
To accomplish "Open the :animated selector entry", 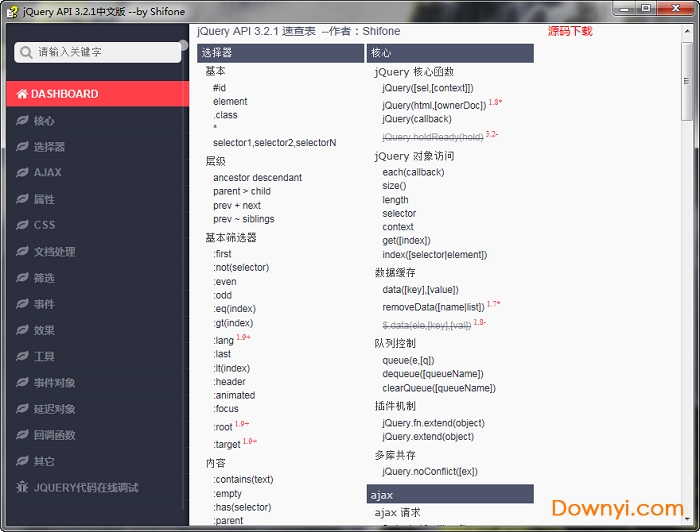I will point(234,395).
